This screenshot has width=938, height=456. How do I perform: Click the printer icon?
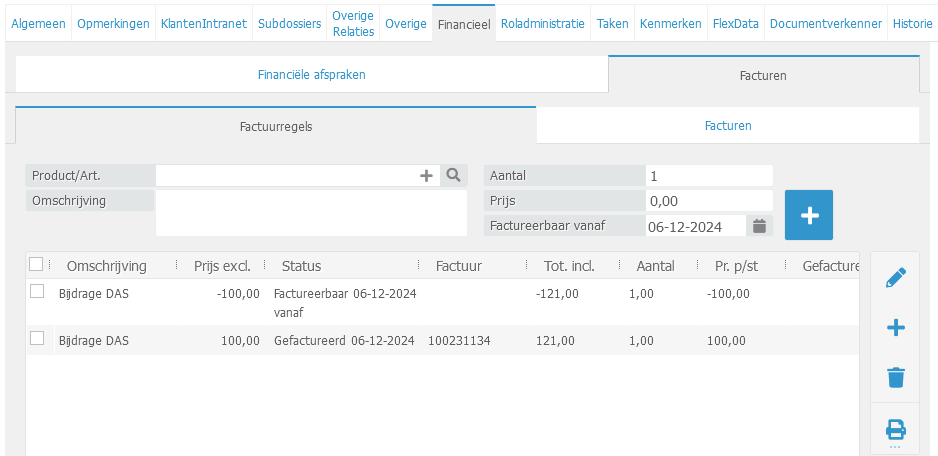896,429
